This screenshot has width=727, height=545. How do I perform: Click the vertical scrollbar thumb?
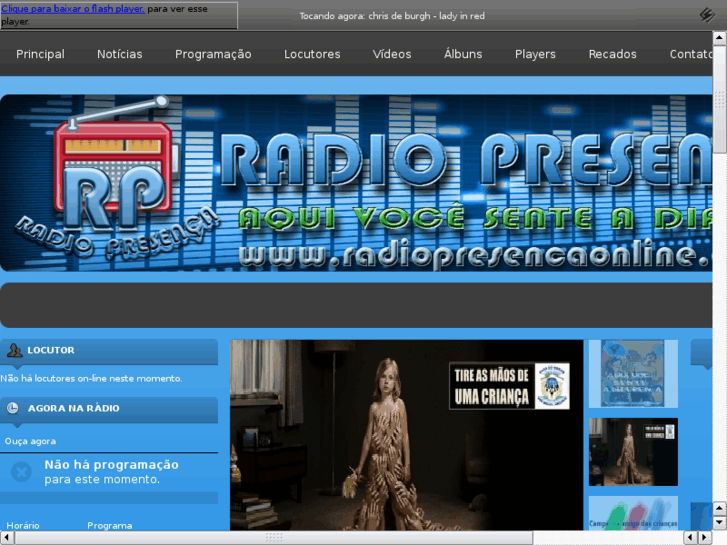720,99
